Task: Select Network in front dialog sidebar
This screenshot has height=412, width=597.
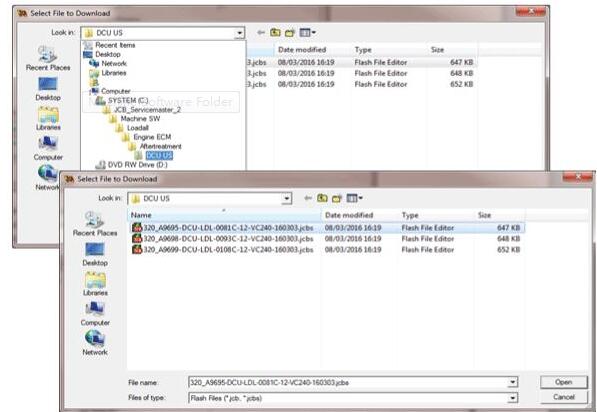Action: 95,343
